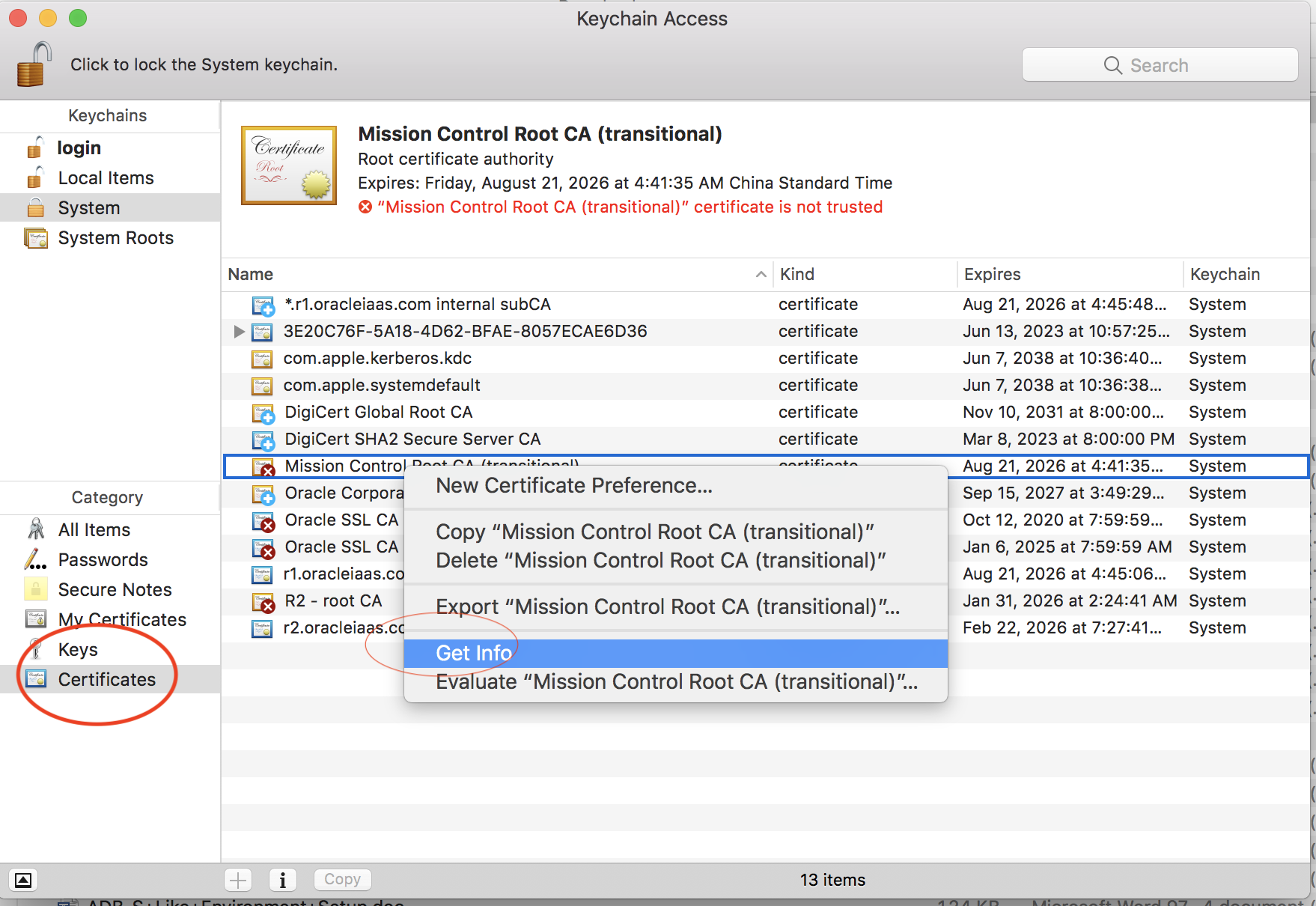Reverse sorting with the Name column chevron
The width and height of the screenshot is (1316, 906).
click(760, 274)
